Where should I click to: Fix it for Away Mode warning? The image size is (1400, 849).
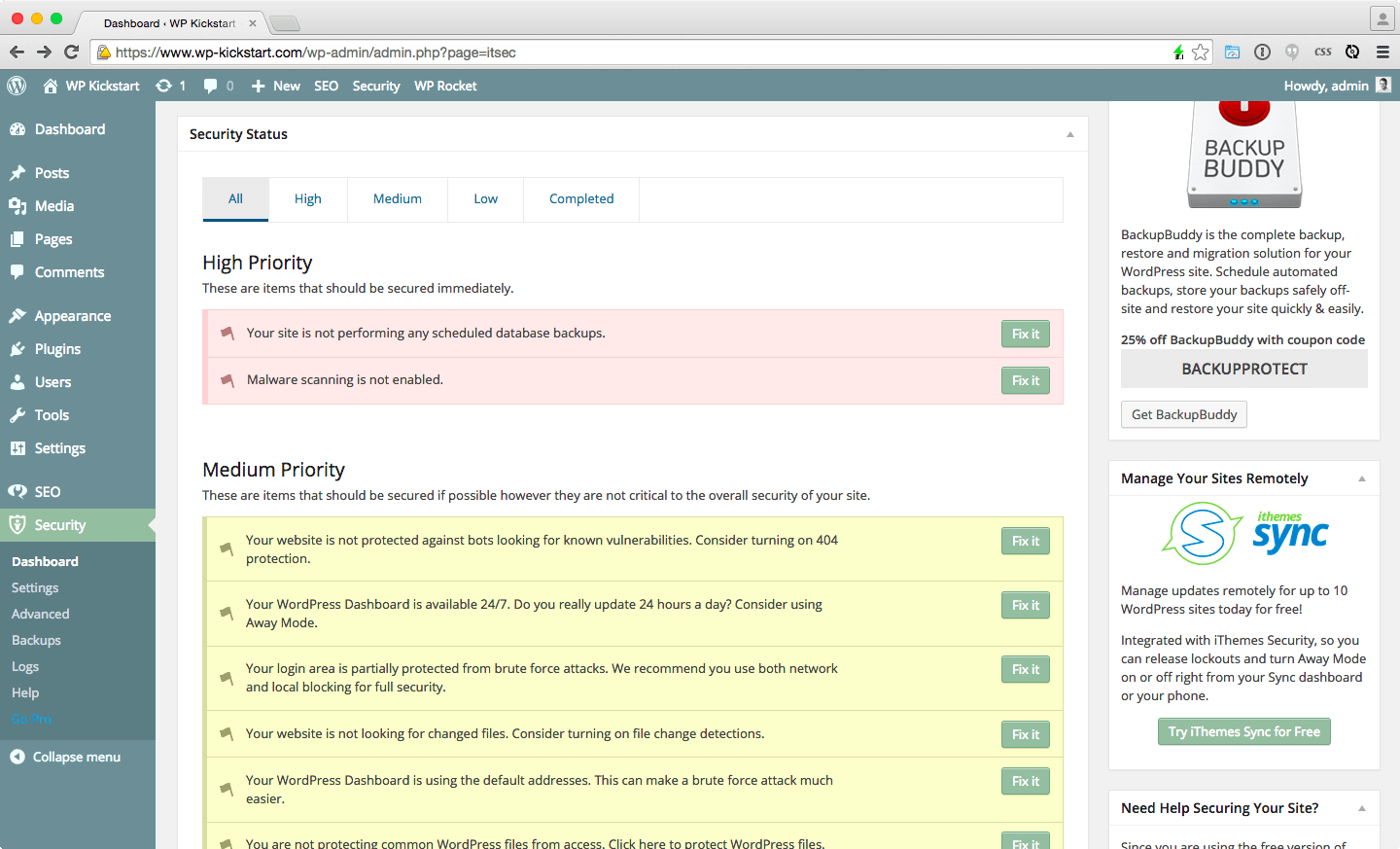pos(1026,605)
